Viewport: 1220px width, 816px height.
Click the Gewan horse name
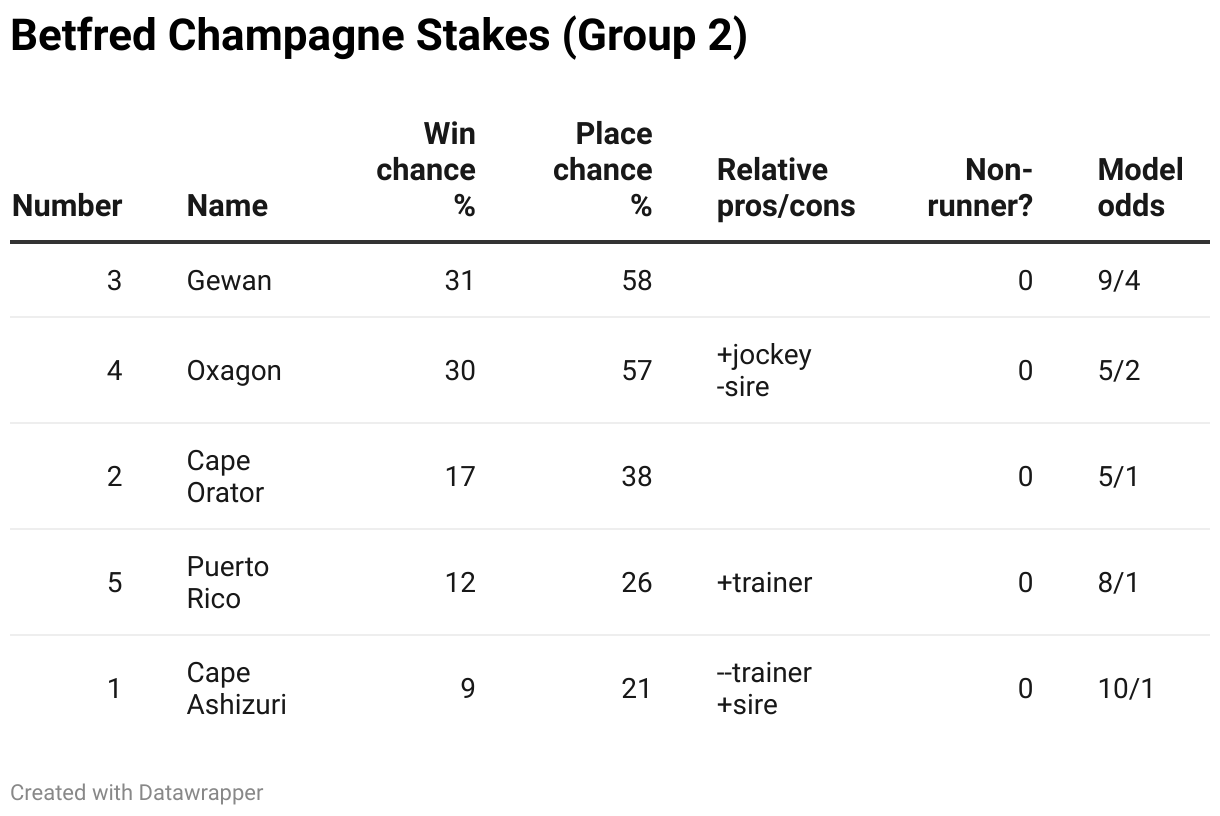pyautogui.click(x=229, y=281)
